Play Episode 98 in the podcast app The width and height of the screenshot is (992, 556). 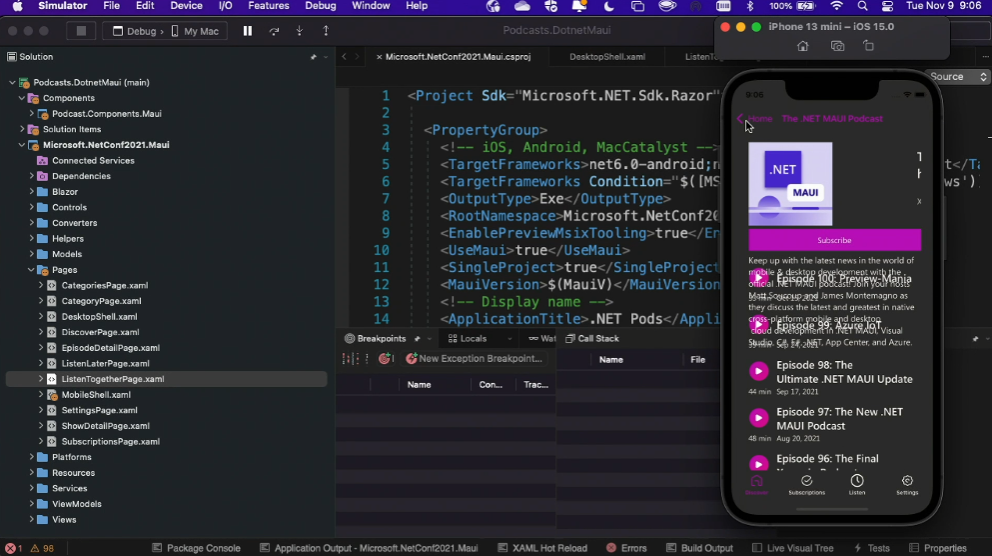[x=759, y=371]
